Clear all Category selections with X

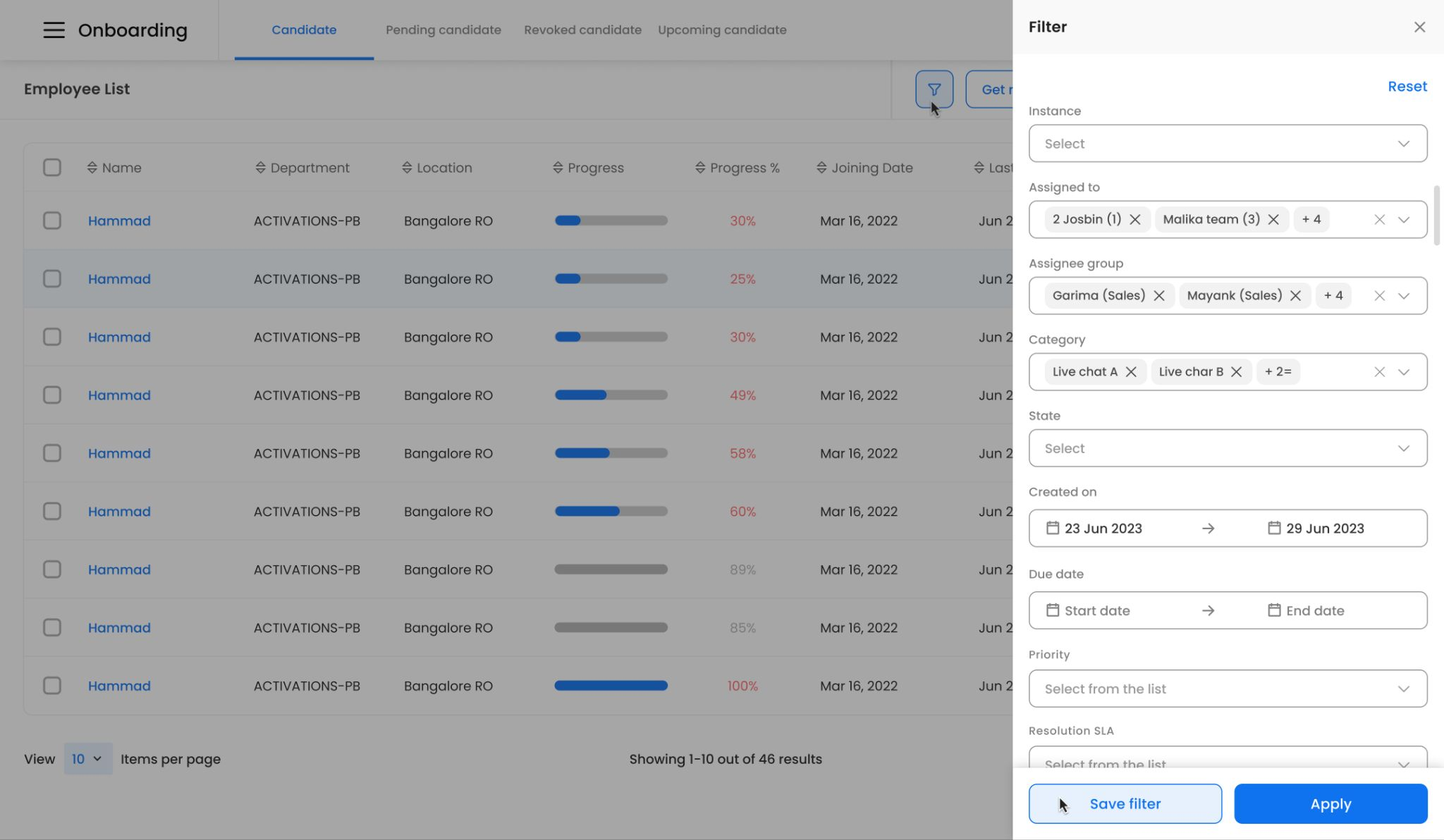click(x=1379, y=371)
